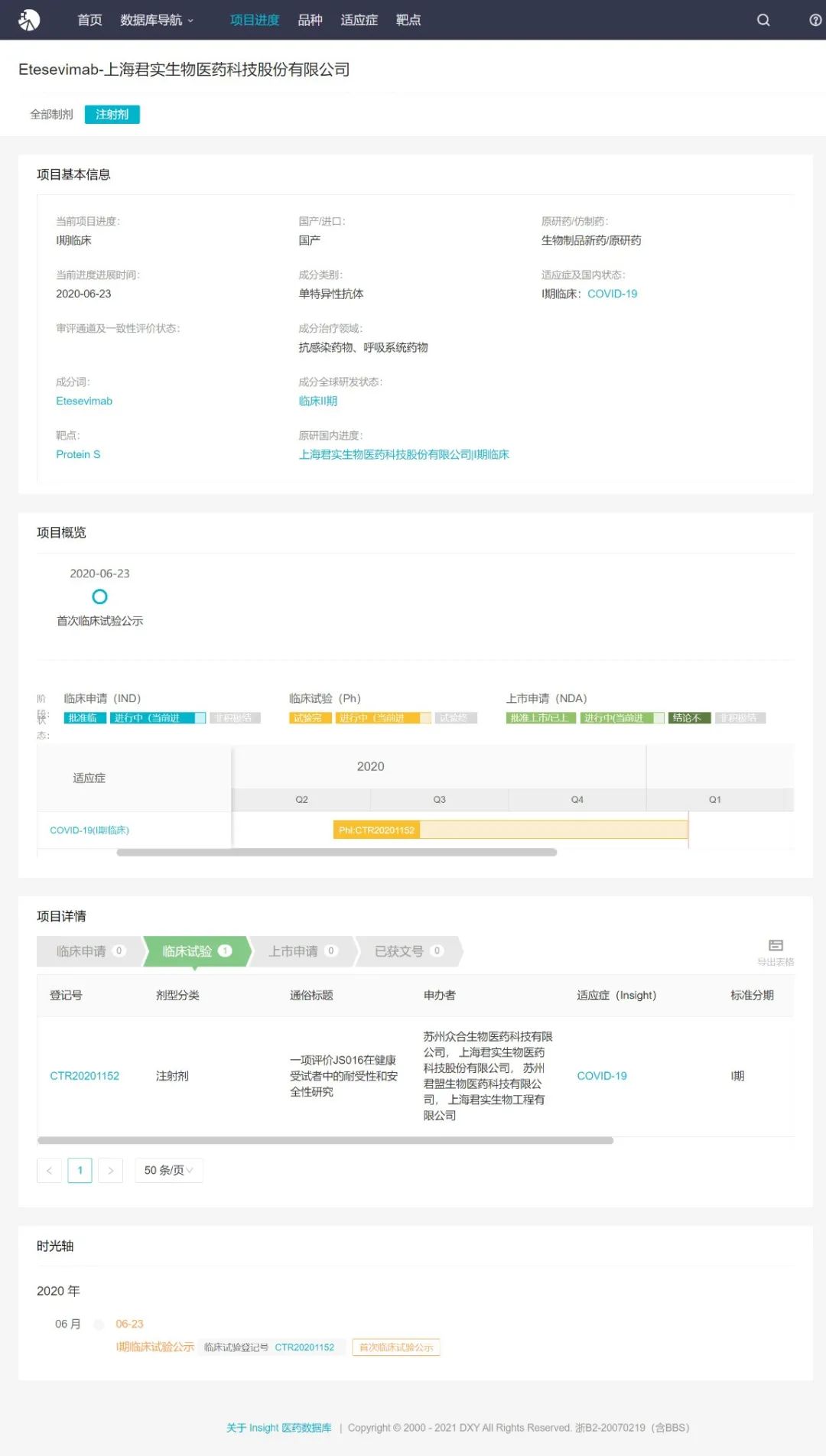Go to the next page arrow
Image resolution: width=826 pixels, height=1456 pixels.
point(110,1170)
